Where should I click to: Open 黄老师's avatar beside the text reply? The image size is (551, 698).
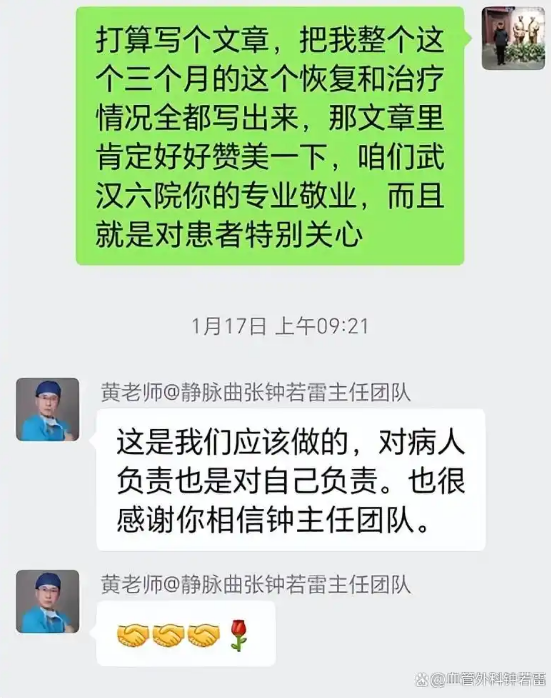(48, 410)
